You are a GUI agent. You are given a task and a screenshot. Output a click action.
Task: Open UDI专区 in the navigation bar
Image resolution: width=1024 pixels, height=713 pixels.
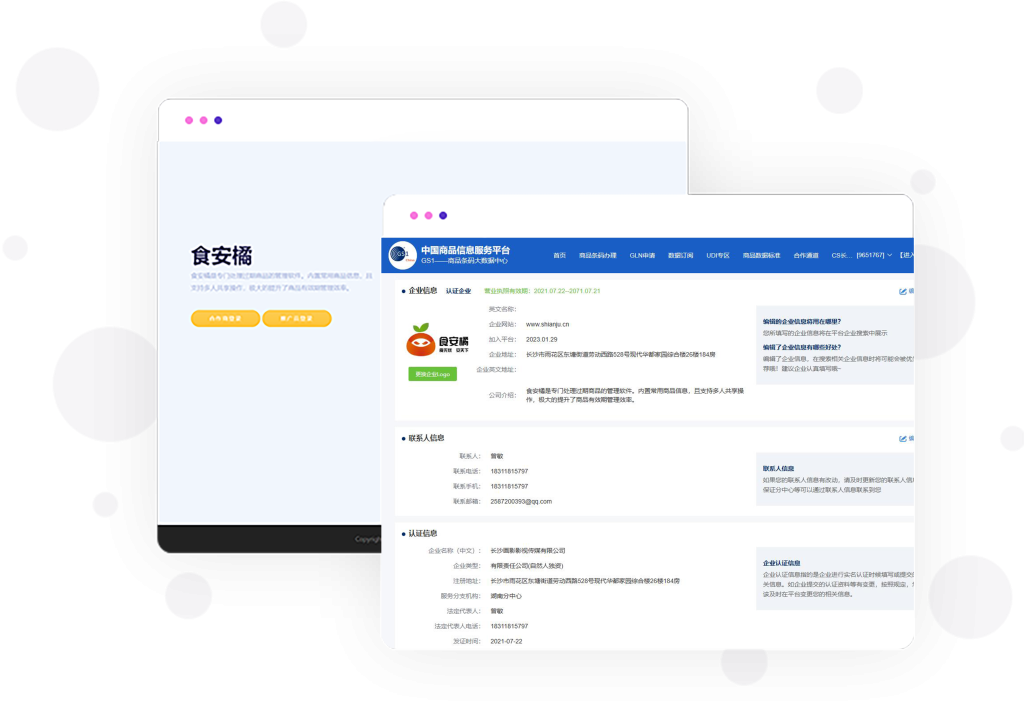718,255
